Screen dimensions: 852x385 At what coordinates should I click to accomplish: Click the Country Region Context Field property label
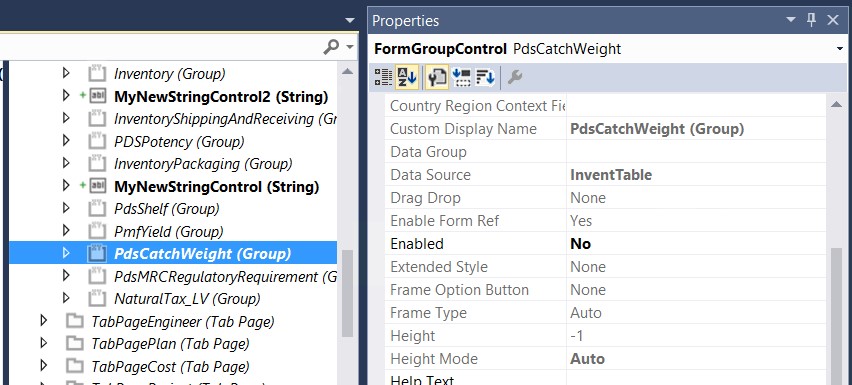[x=478, y=106]
